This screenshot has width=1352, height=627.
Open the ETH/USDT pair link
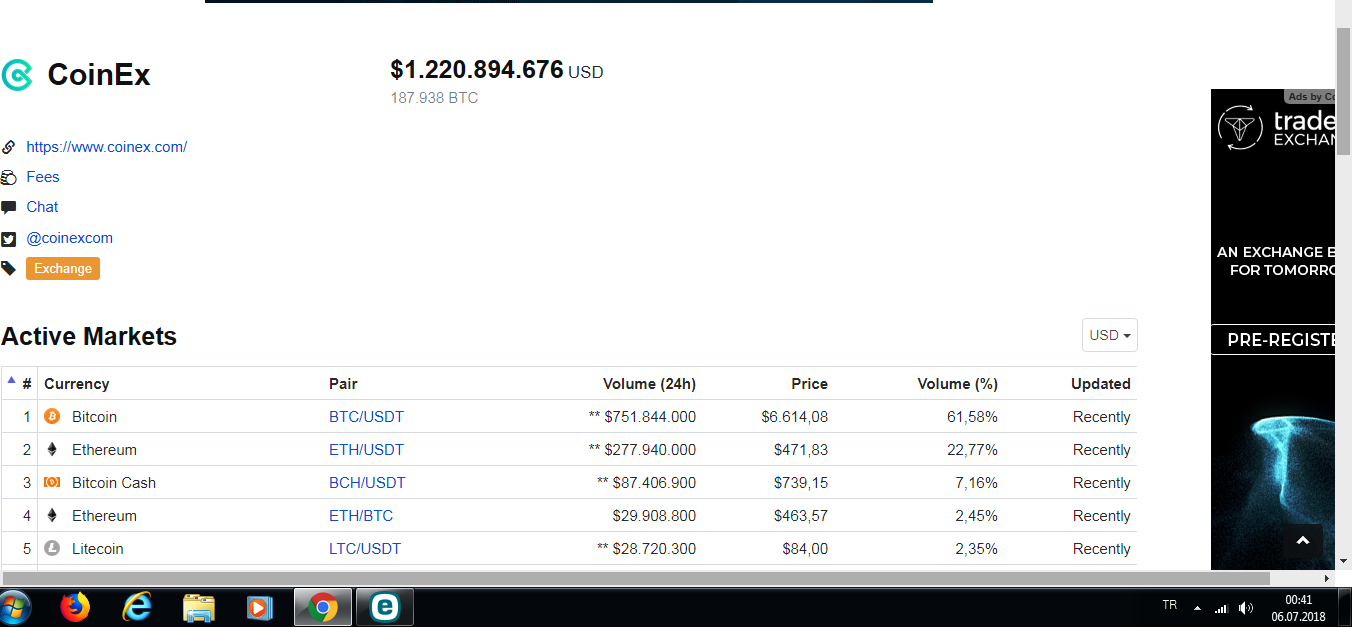pos(367,450)
